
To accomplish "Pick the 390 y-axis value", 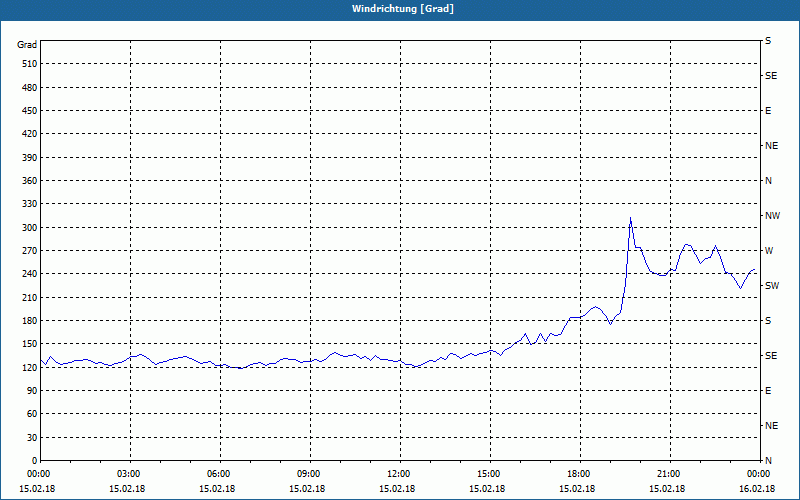I will click(x=30, y=158).
